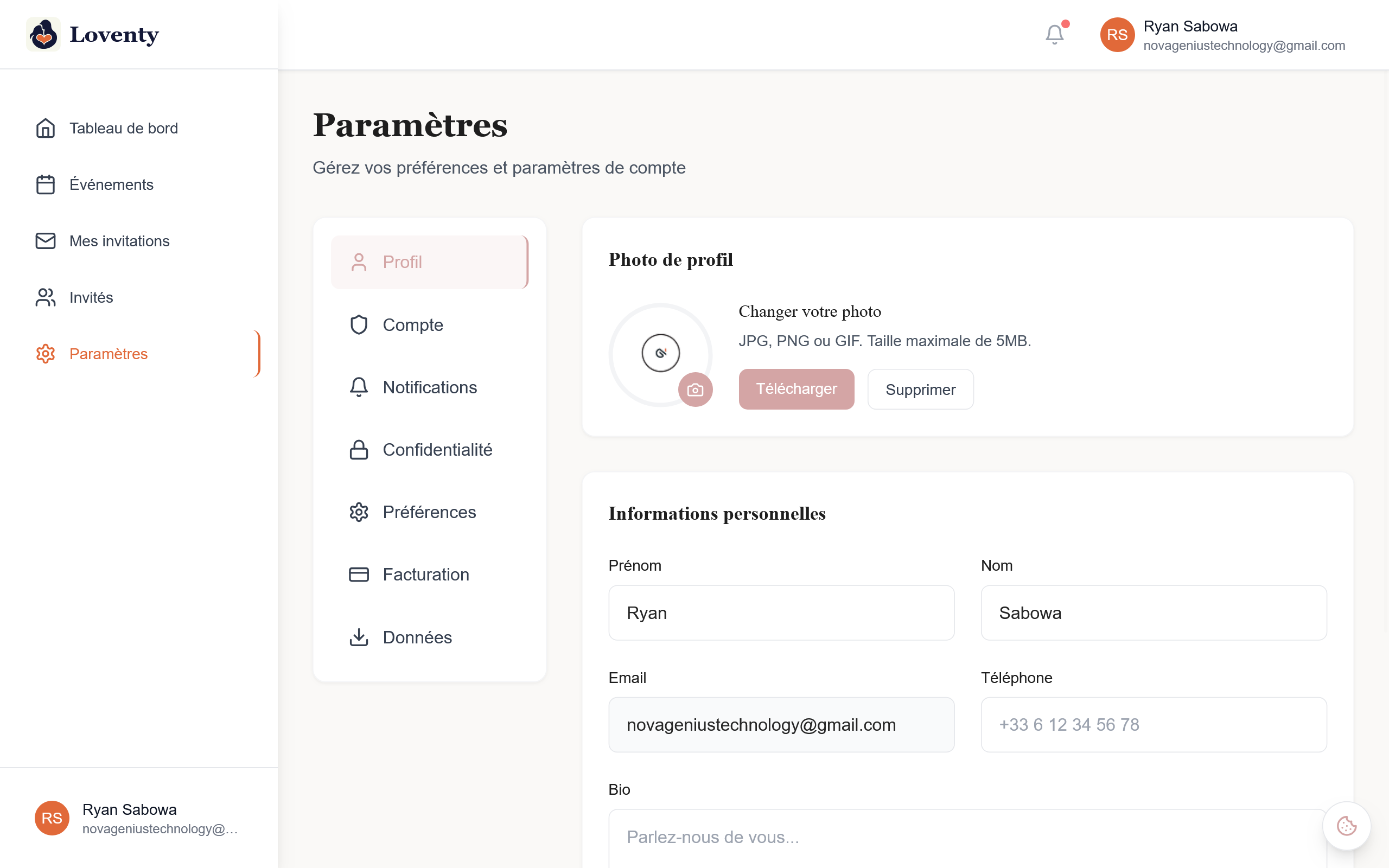
Task: Click into the Téléphone input field
Action: pyautogui.click(x=1153, y=724)
